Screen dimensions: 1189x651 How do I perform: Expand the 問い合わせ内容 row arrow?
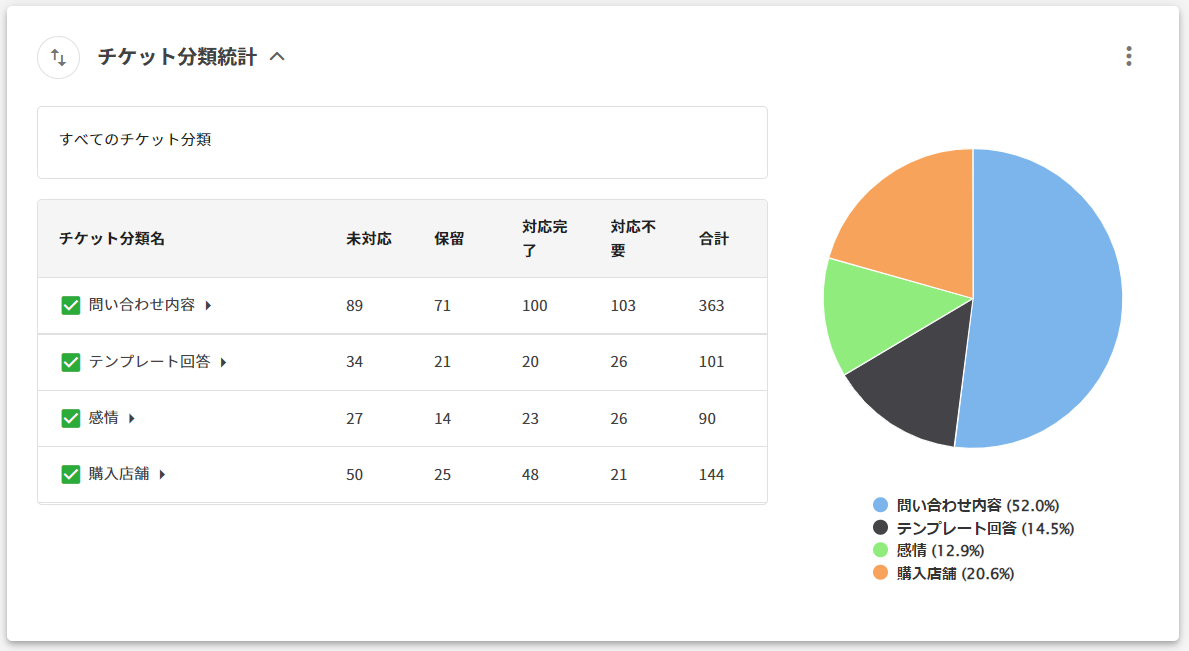pyautogui.click(x=208, y=306)
